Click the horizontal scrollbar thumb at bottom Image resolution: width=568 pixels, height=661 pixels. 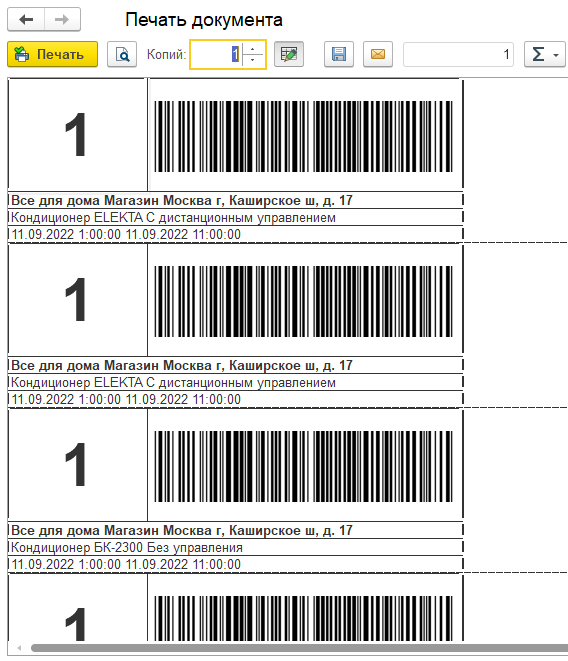click(x=299, y=648)
